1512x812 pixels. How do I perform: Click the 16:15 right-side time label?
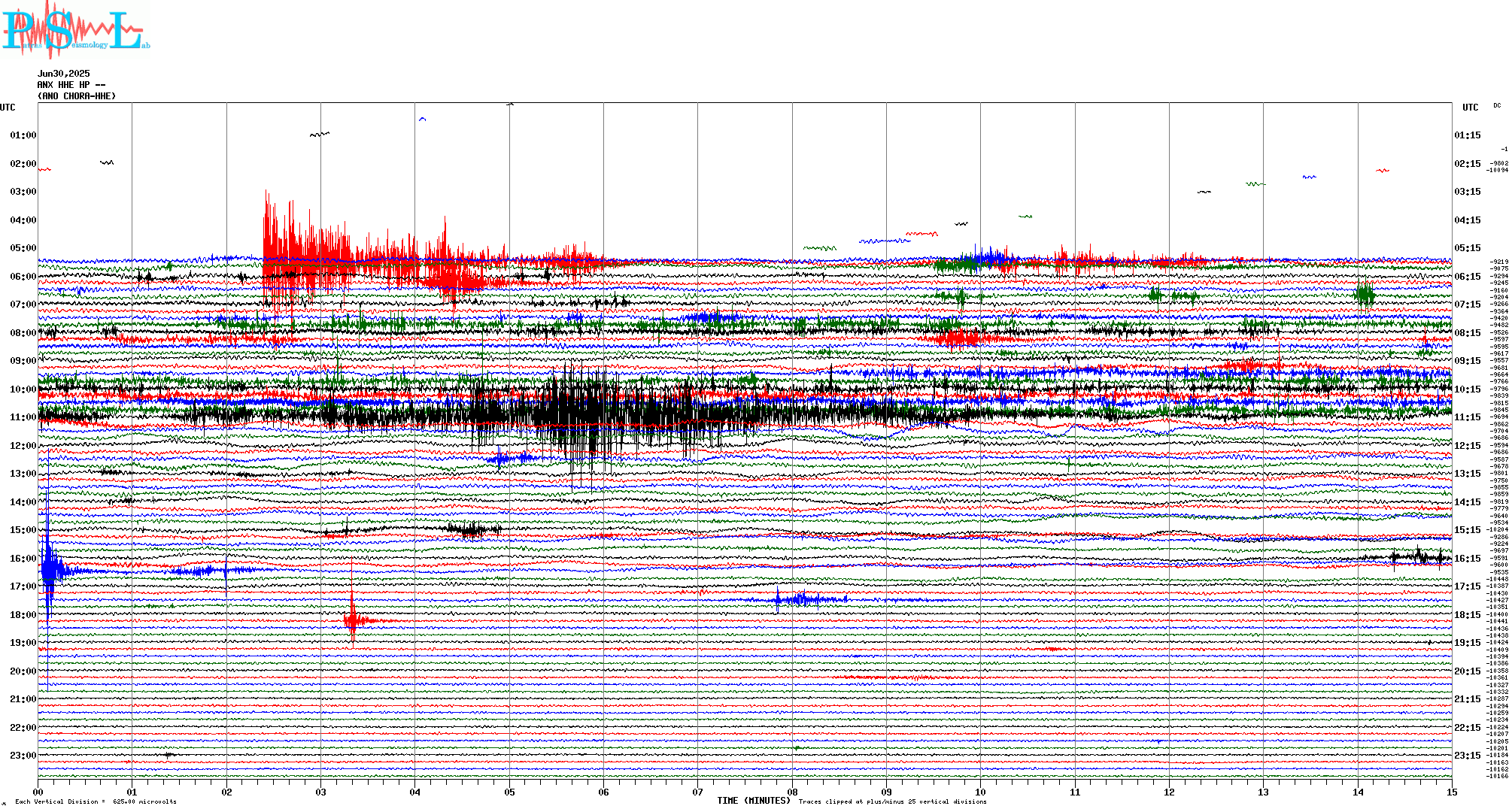1467,559
